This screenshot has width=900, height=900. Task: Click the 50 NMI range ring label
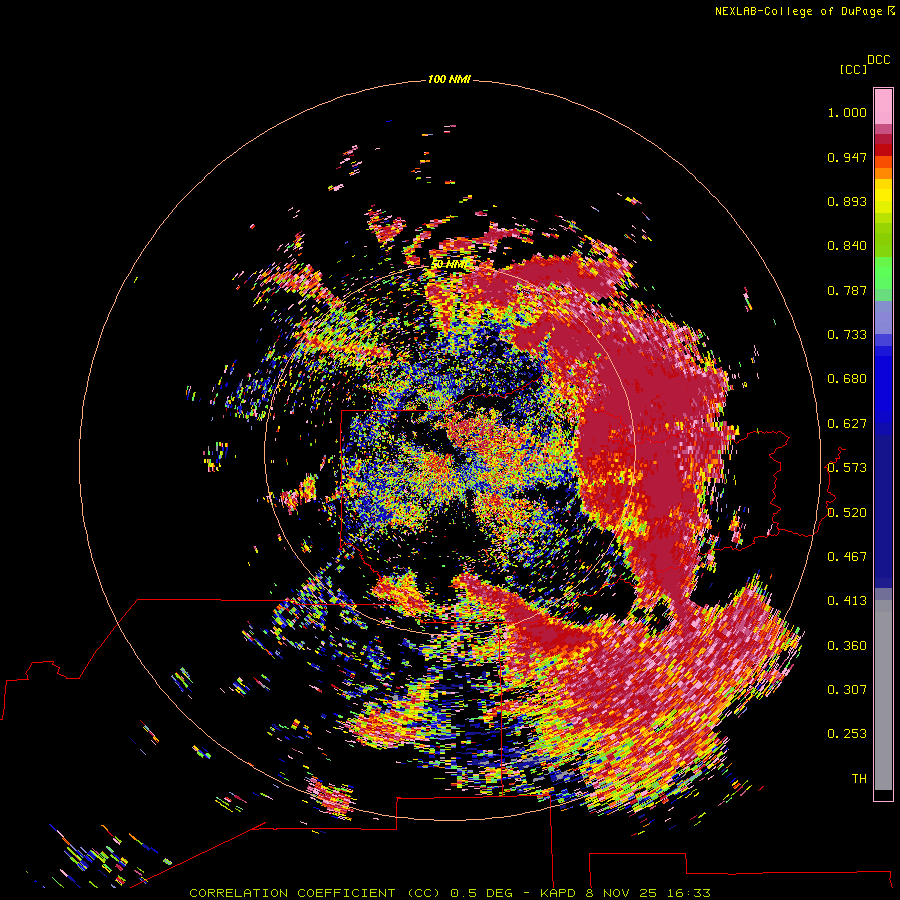point(449,265)
